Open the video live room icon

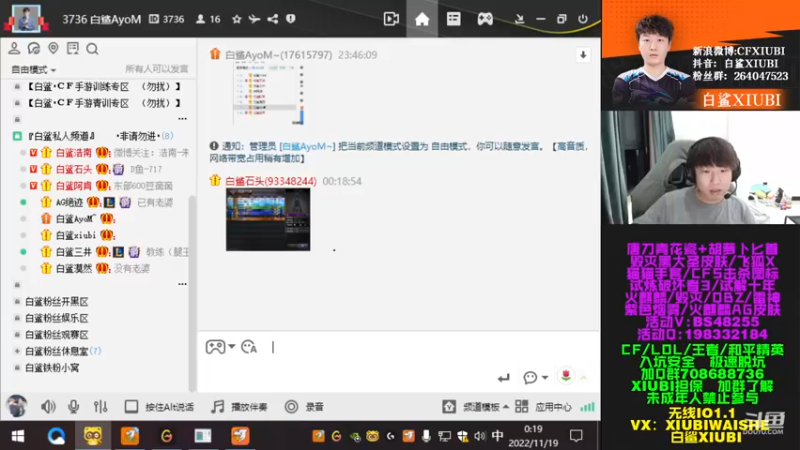[x=391, y=19]
